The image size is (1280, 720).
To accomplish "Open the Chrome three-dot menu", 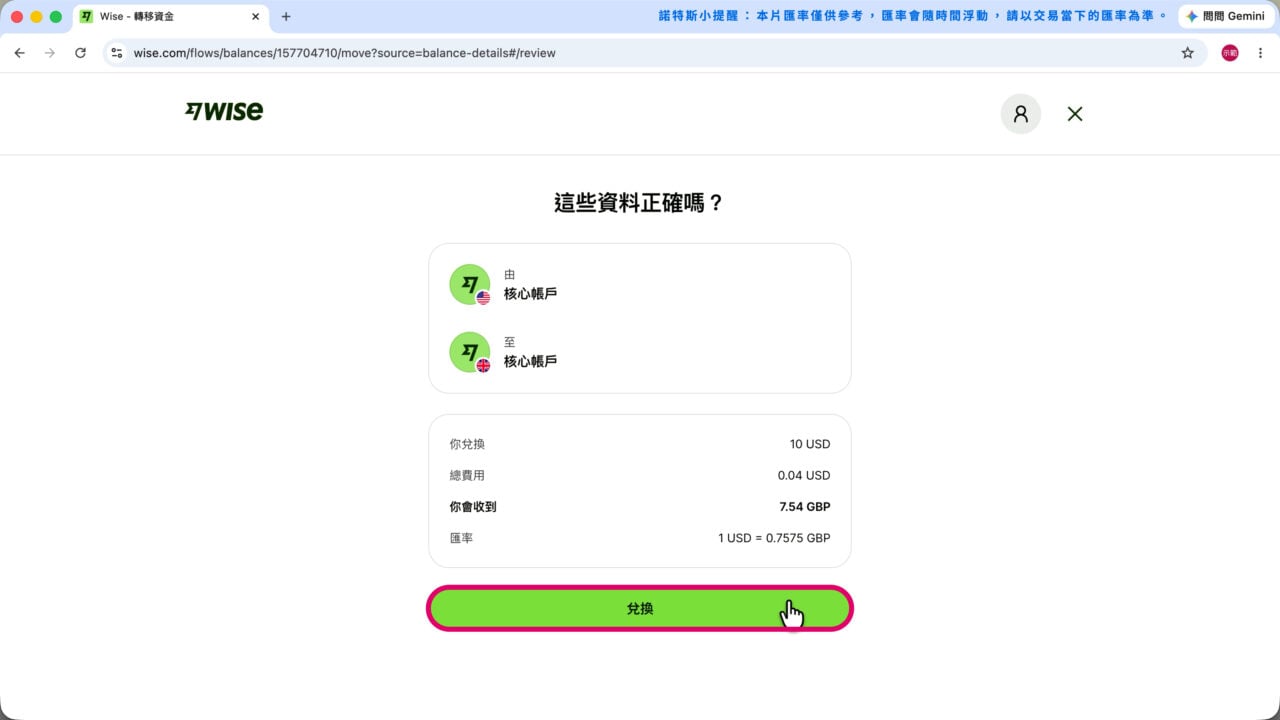I will (x=1260, y=53).
